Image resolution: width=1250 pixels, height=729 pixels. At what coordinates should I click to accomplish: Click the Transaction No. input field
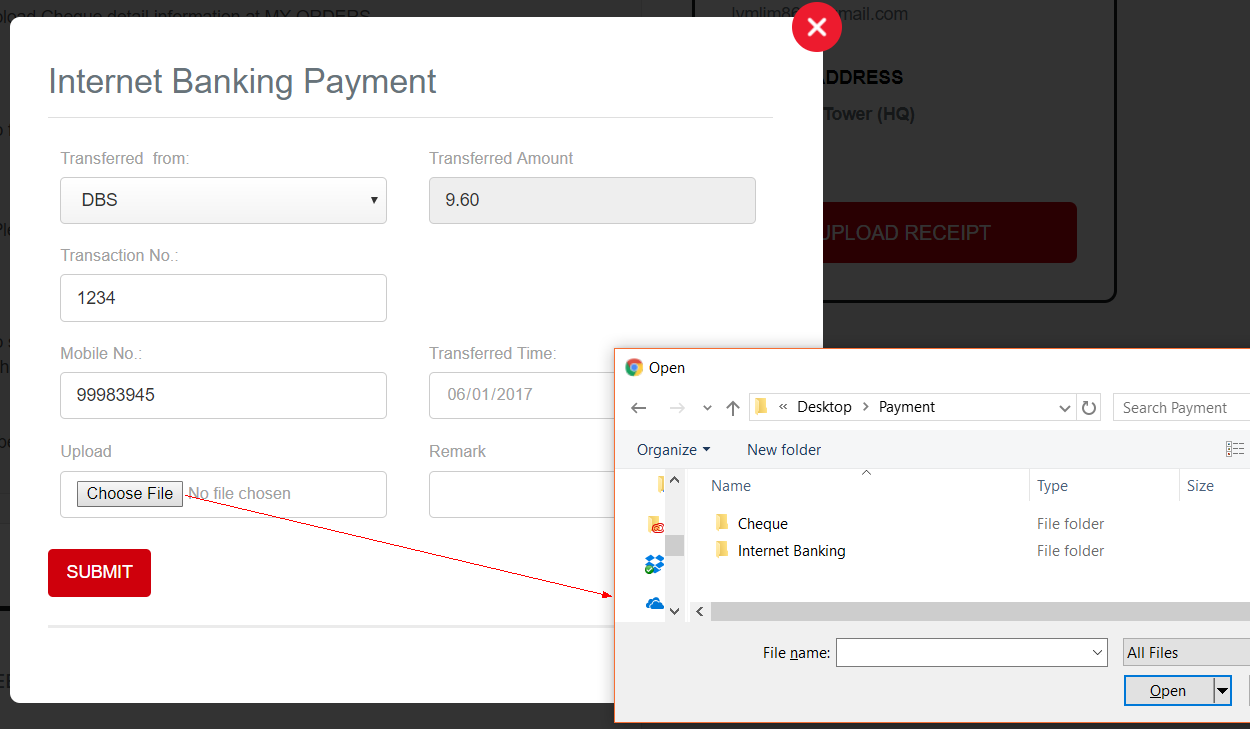click(223, 298)
